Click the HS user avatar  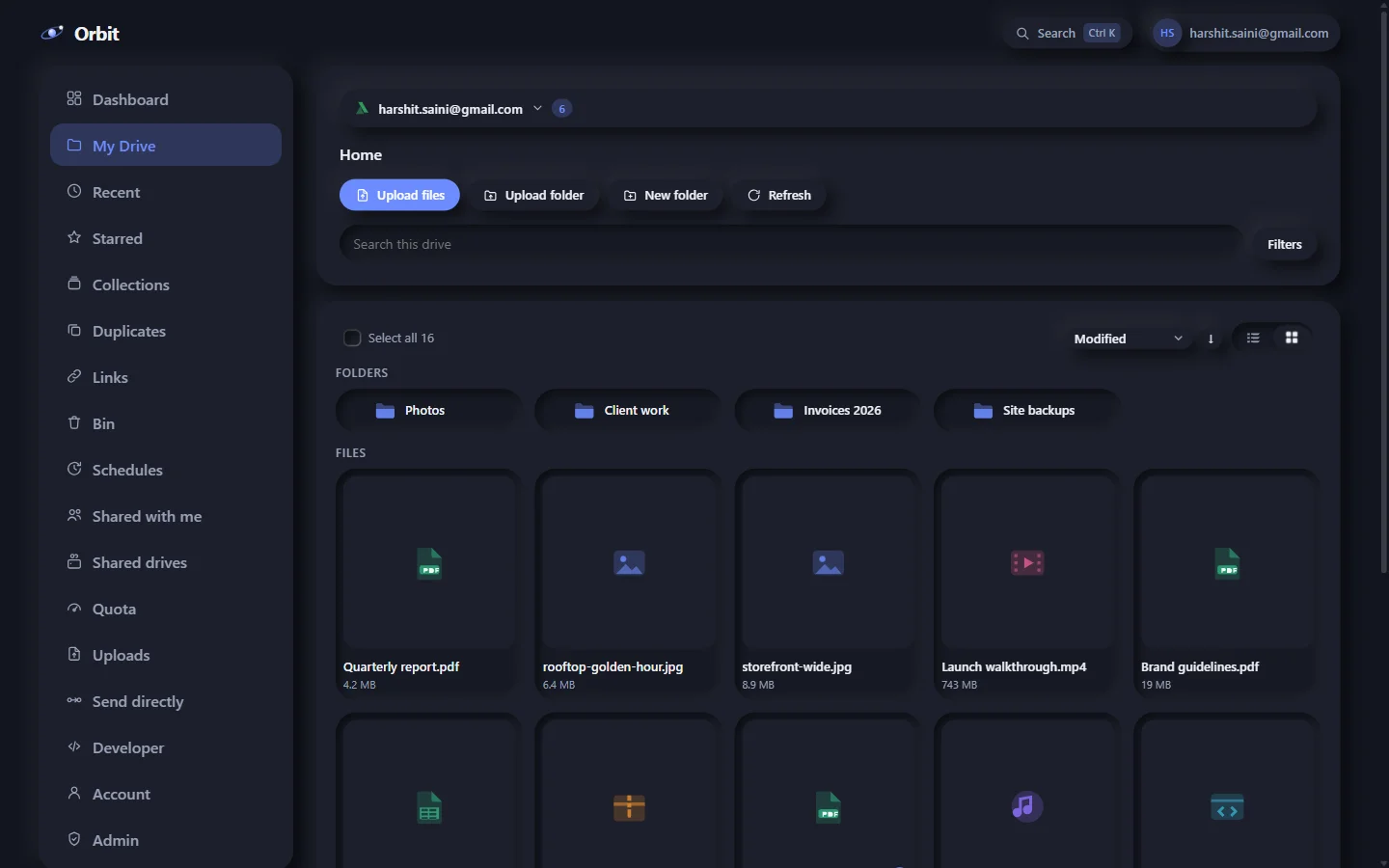1167,33
